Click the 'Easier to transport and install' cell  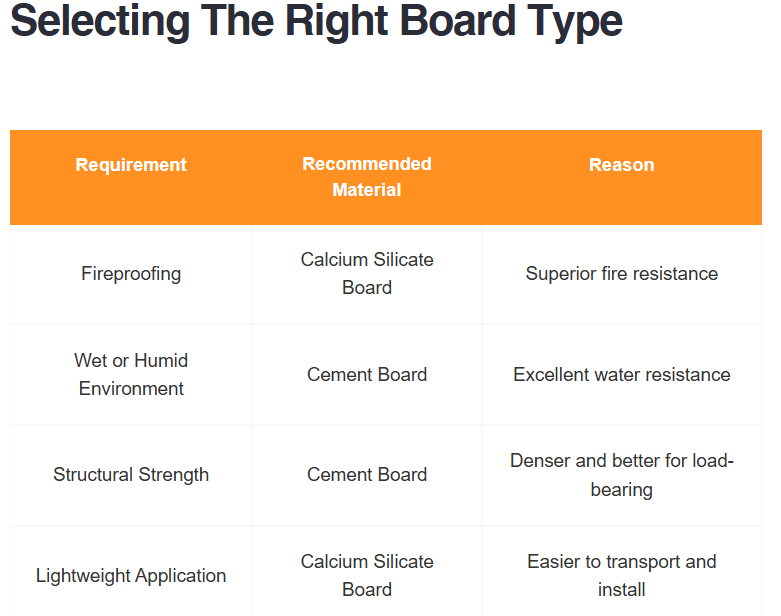(621, 576)
